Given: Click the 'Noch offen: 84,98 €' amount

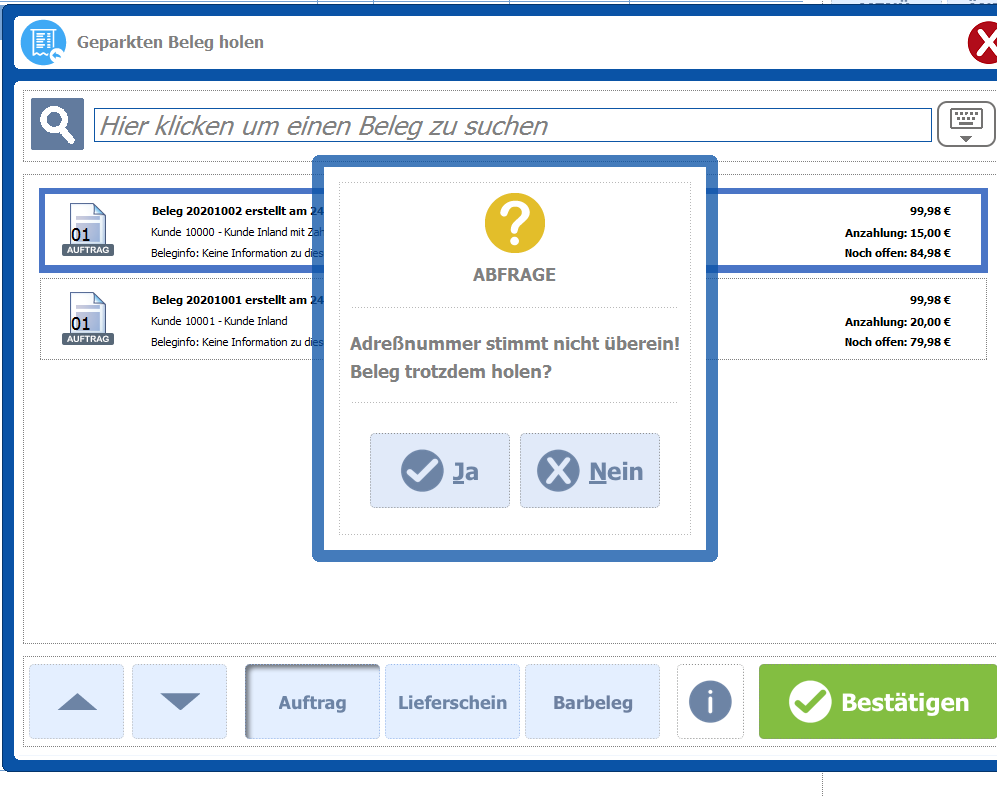Looking at the screenshot, I should [x=897, y=253].
